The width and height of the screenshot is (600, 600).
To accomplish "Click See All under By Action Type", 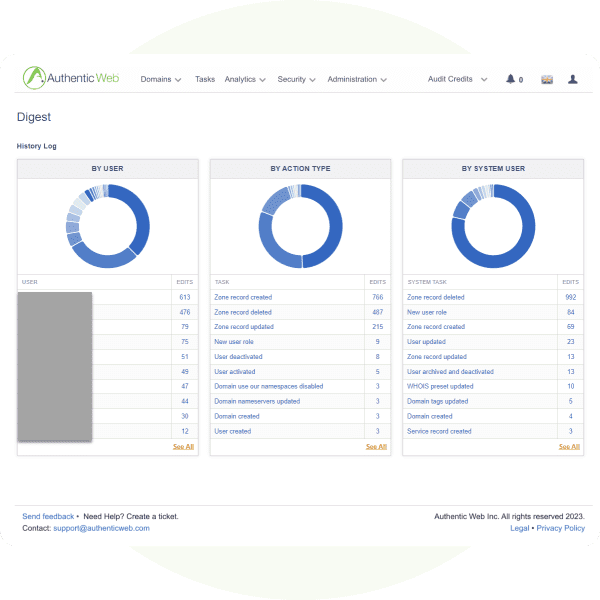I will tap(376, 447).
